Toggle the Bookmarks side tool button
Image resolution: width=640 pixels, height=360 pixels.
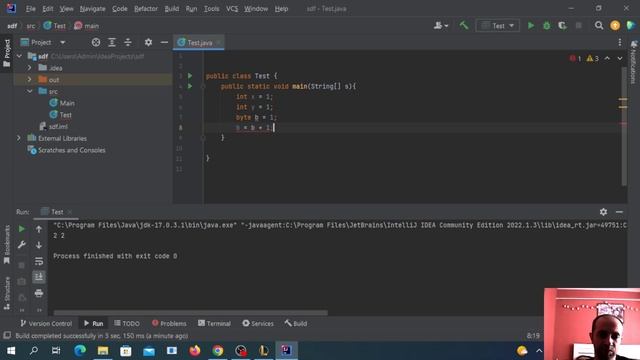7,245
